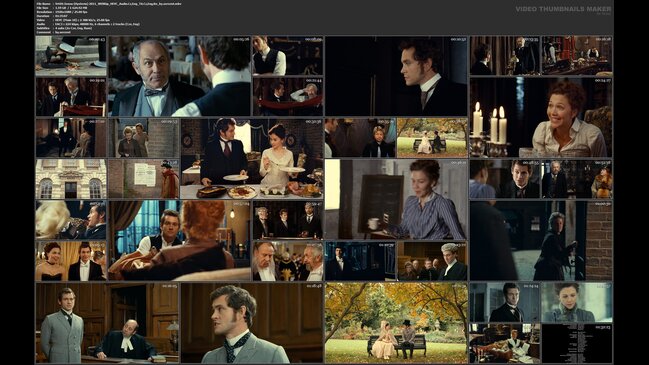Select the red-haired person from behind thumbnail
649x365 pixels.
coord(179,240)
